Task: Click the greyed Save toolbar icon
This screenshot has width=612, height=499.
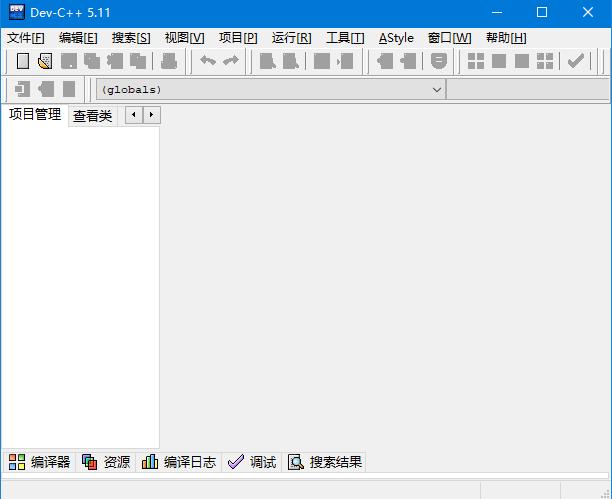Action: click(x=69, y=61)
